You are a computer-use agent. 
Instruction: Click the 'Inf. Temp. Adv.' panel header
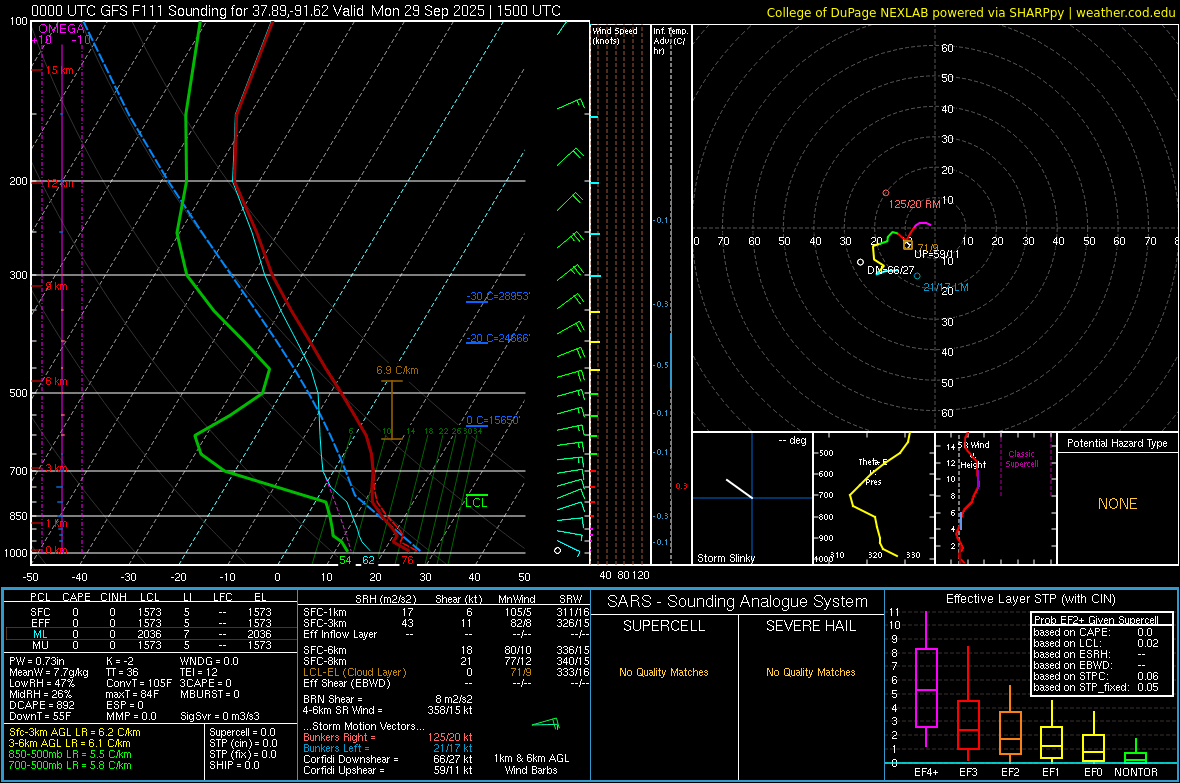[670, 41]
